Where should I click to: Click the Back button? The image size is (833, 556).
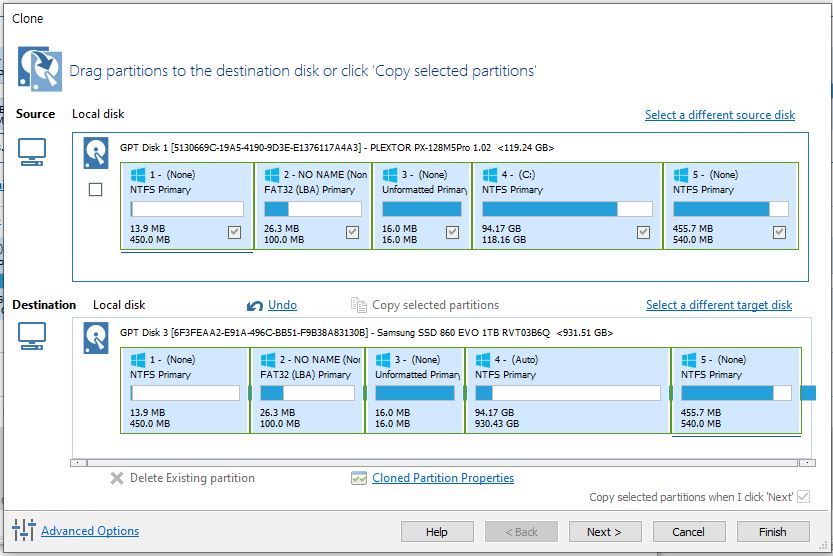(521, 532)
